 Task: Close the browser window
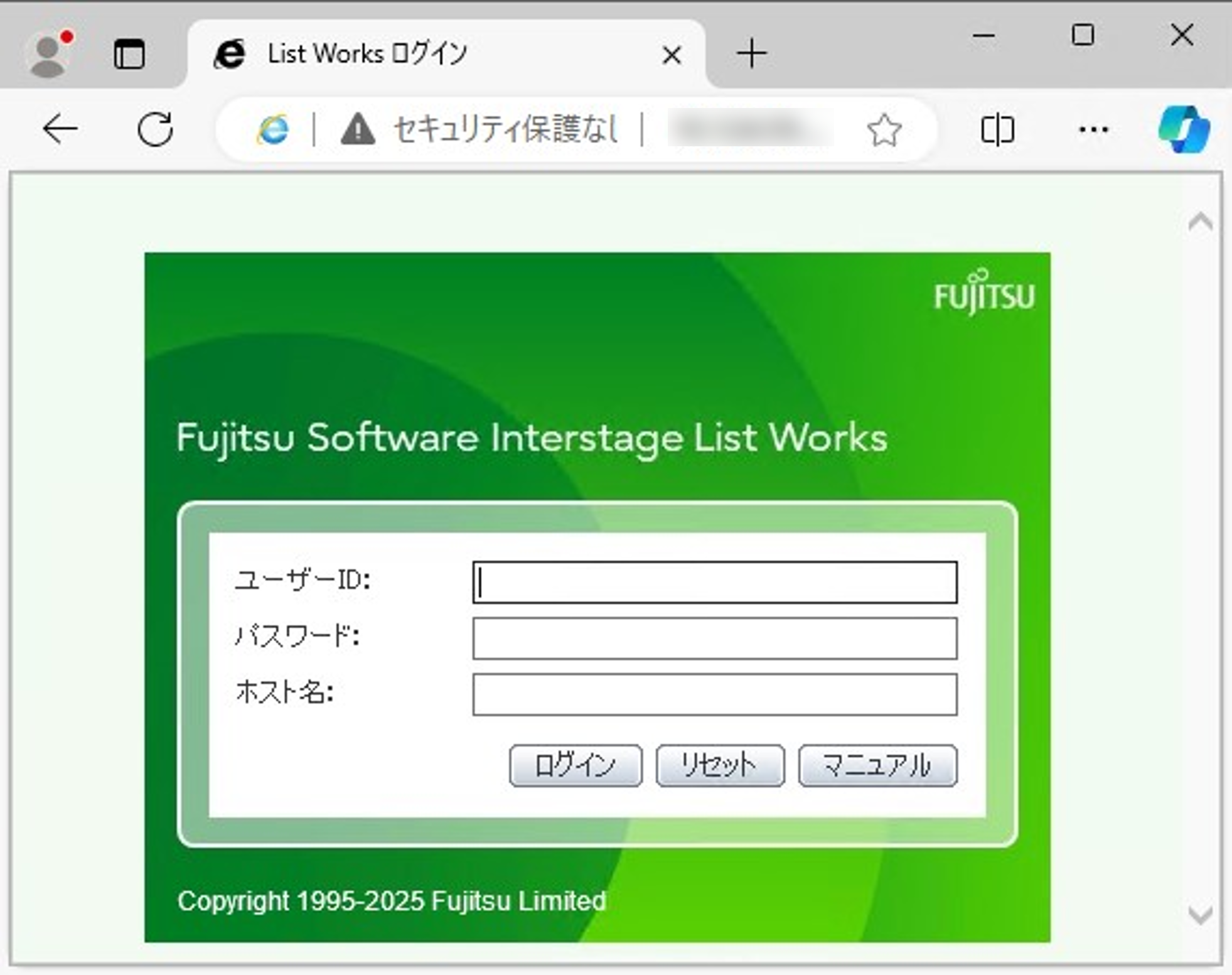pos(1182,35)
